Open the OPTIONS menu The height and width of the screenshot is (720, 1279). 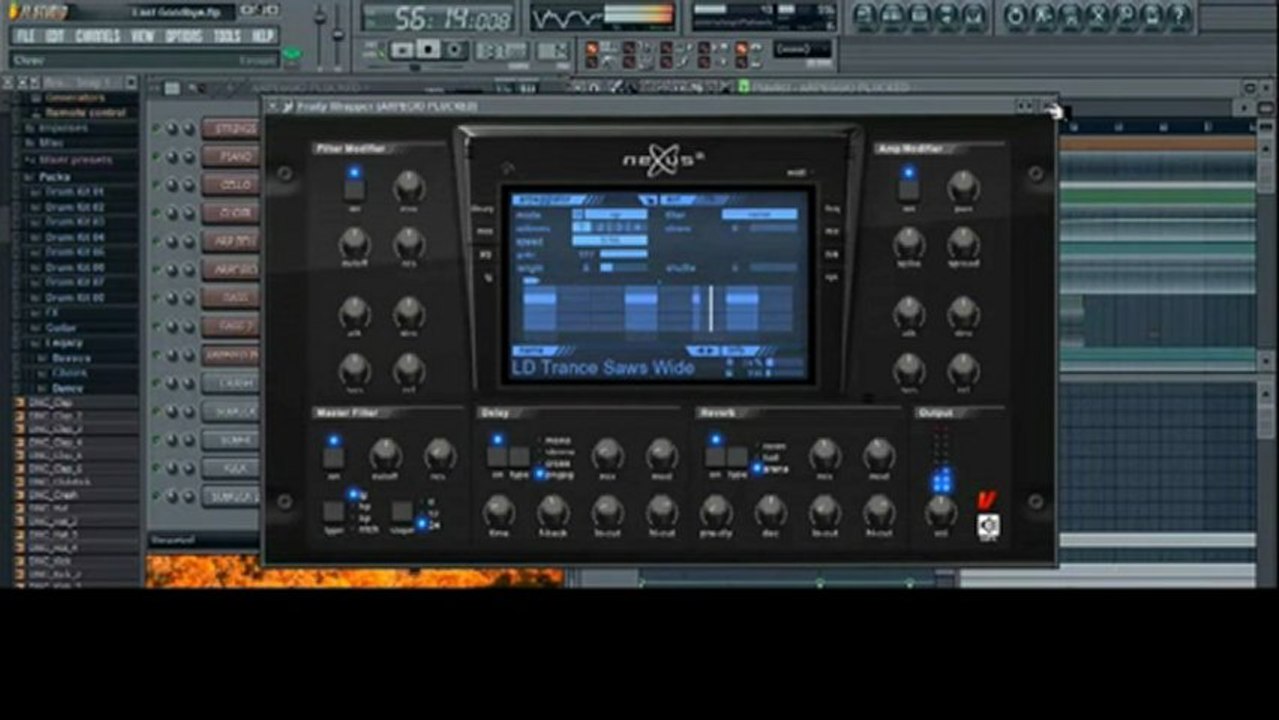click(x=184, y=36)
